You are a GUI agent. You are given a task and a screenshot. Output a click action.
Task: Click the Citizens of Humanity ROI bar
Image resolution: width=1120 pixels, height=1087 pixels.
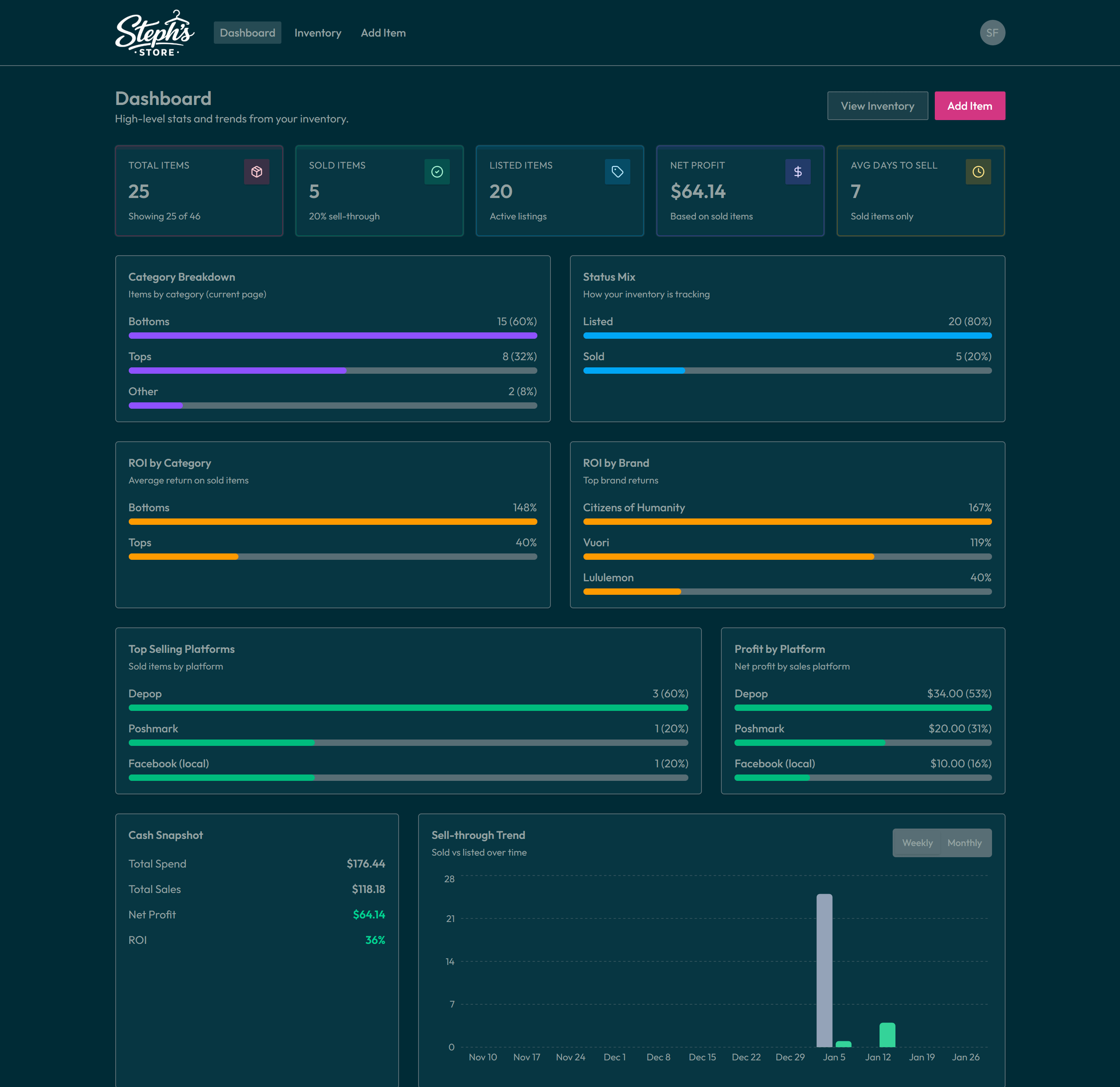pyautogui.click(x=787, y=522)
